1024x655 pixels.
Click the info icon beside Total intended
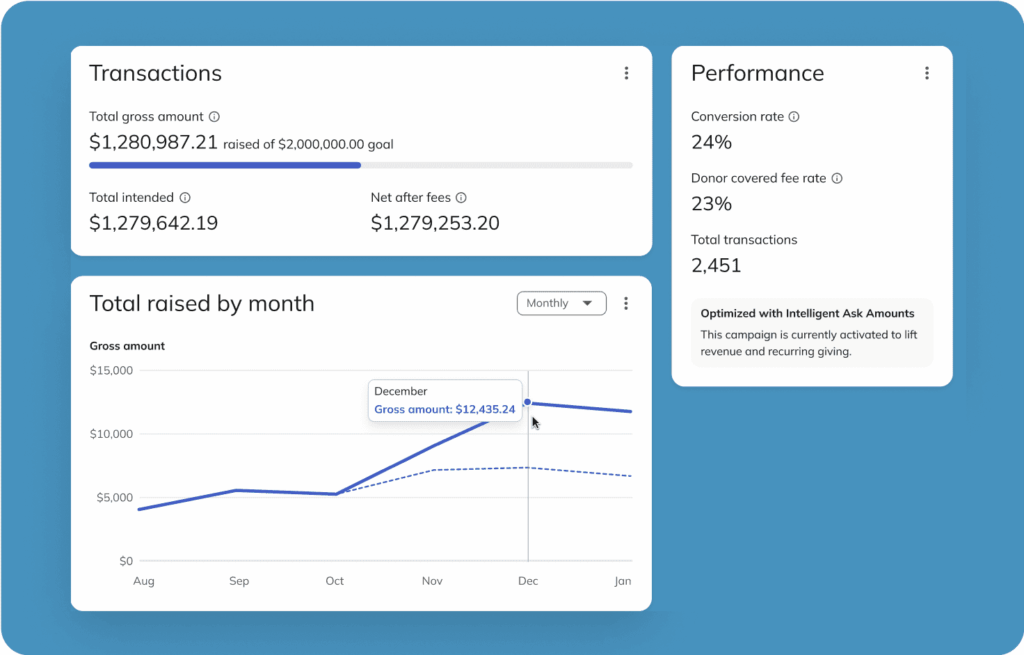185,198
